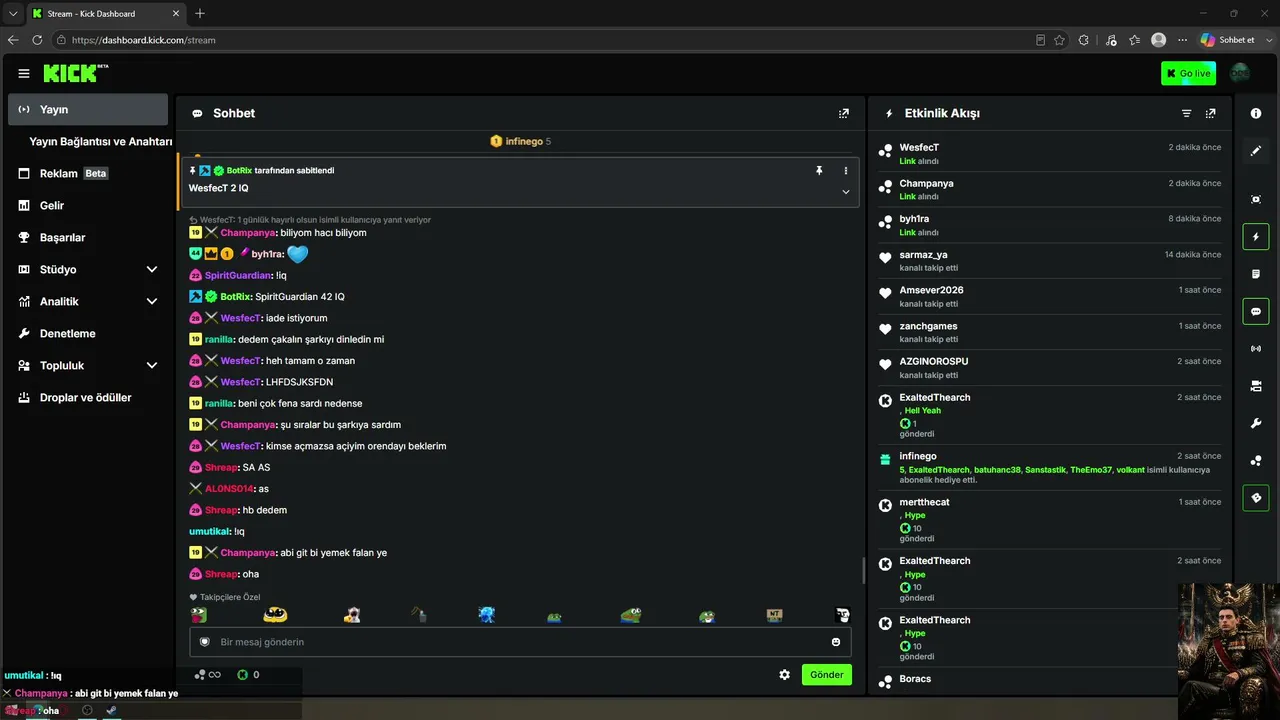Click the green K points counter

click(x=248, y=675)
